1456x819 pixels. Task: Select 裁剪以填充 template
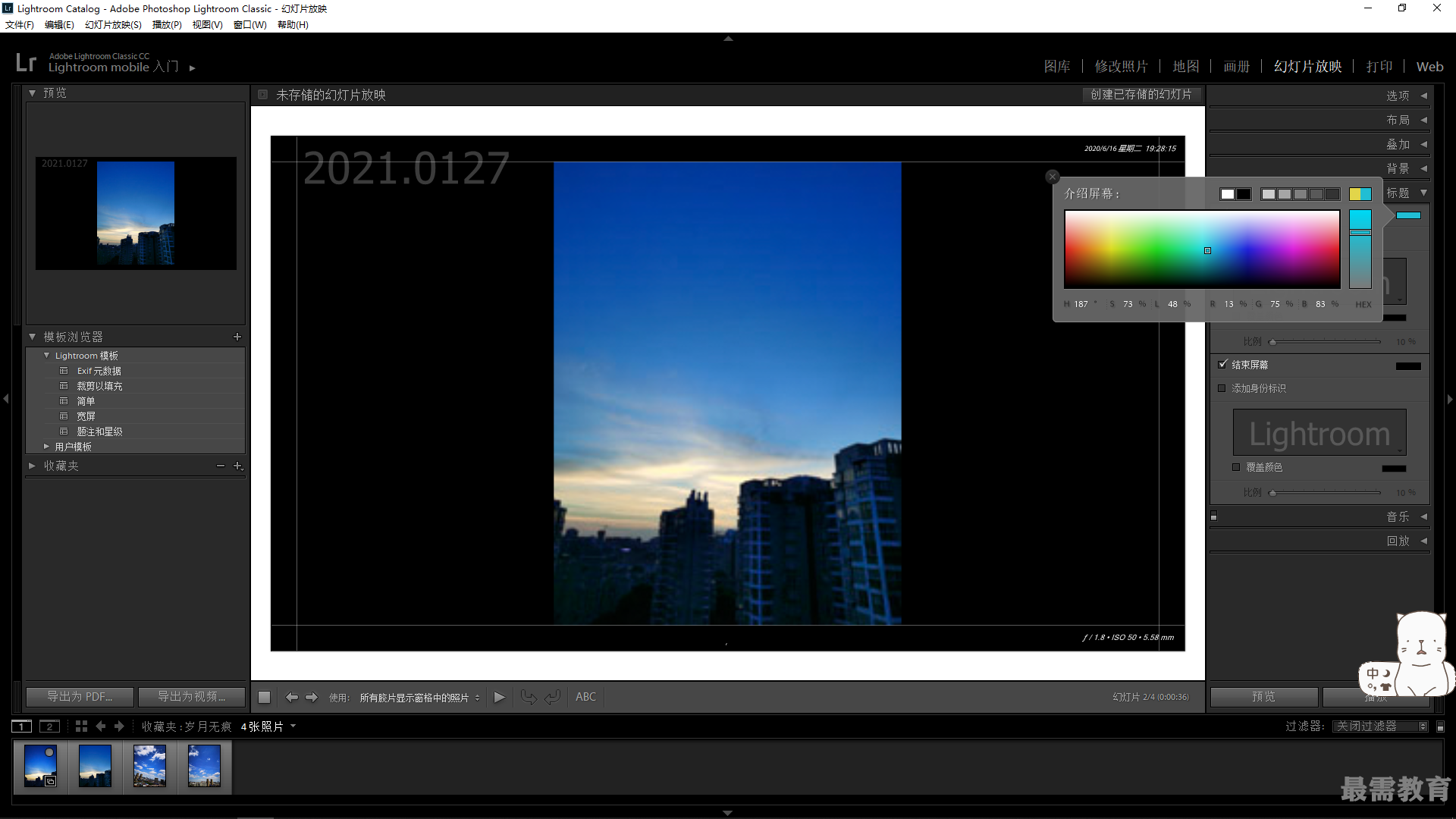click(99, 386)
